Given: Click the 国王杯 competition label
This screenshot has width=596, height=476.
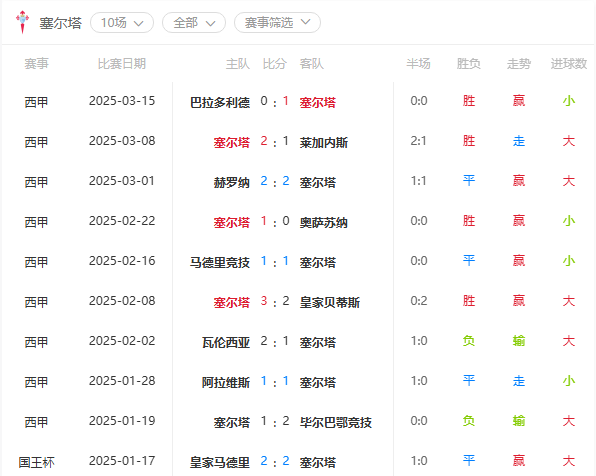Looking at the screenshot, I should pos(36,462).
